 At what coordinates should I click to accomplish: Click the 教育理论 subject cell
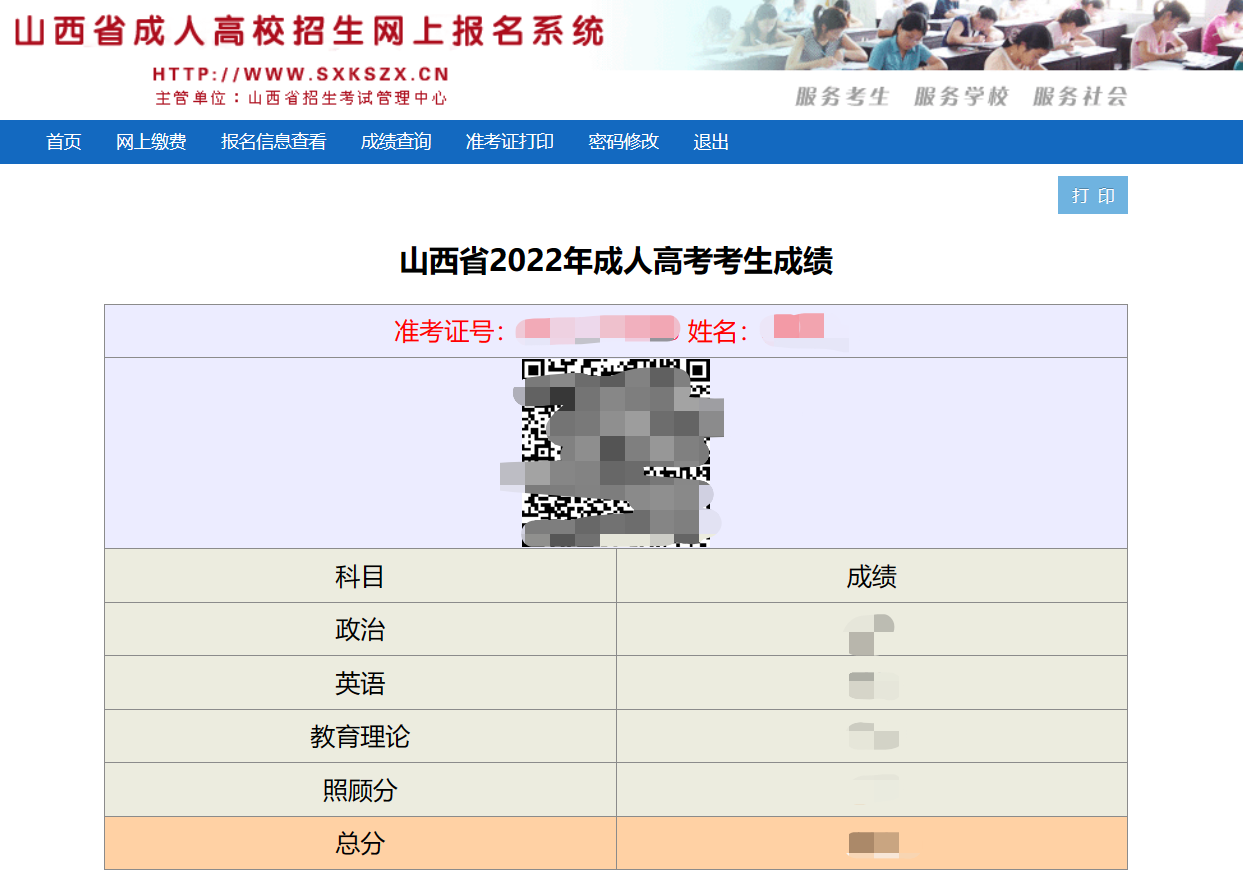pos(360,737)
